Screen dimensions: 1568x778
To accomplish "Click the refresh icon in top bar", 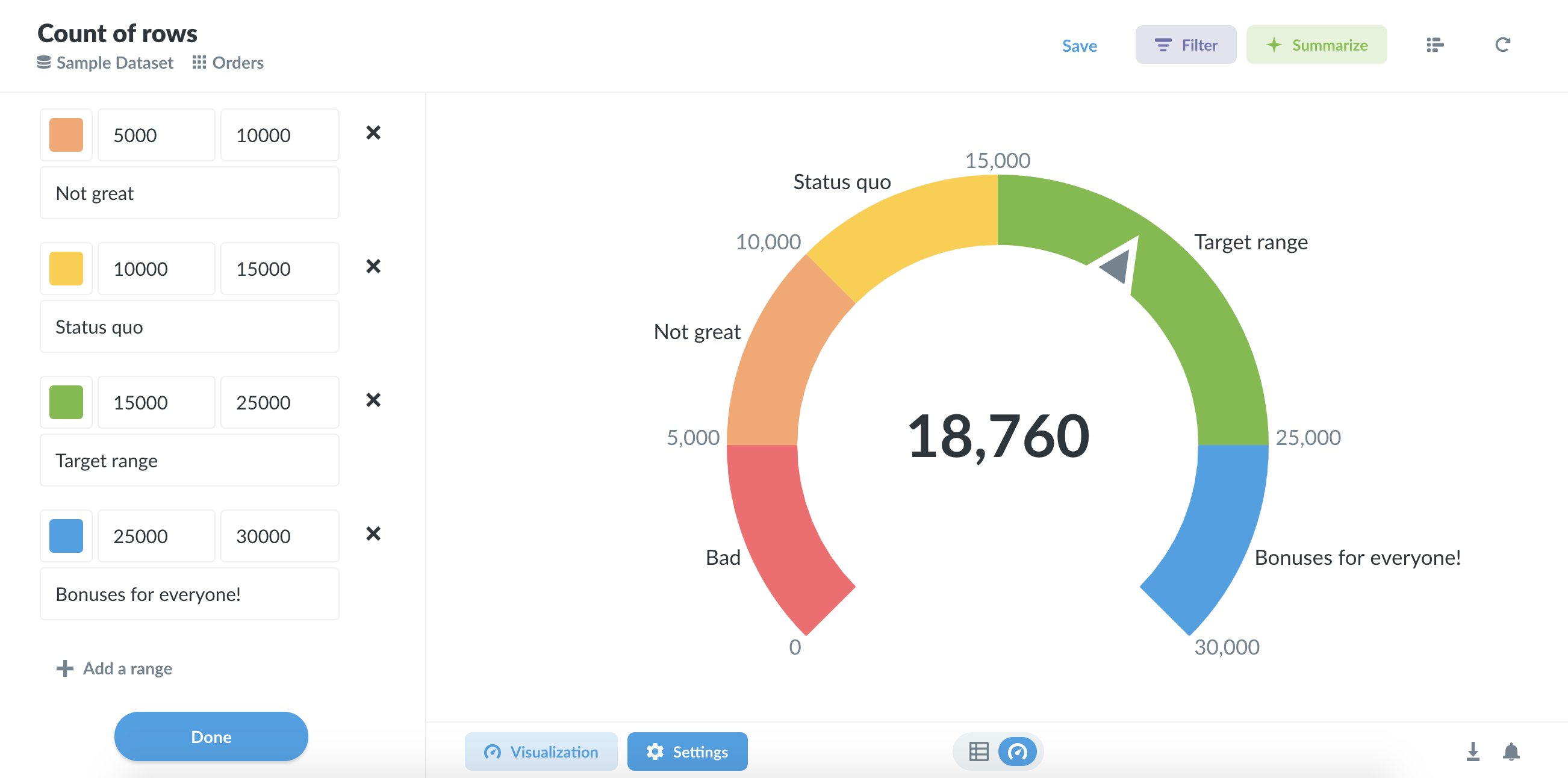I will pyautogui.click(x=1502, y=45).
